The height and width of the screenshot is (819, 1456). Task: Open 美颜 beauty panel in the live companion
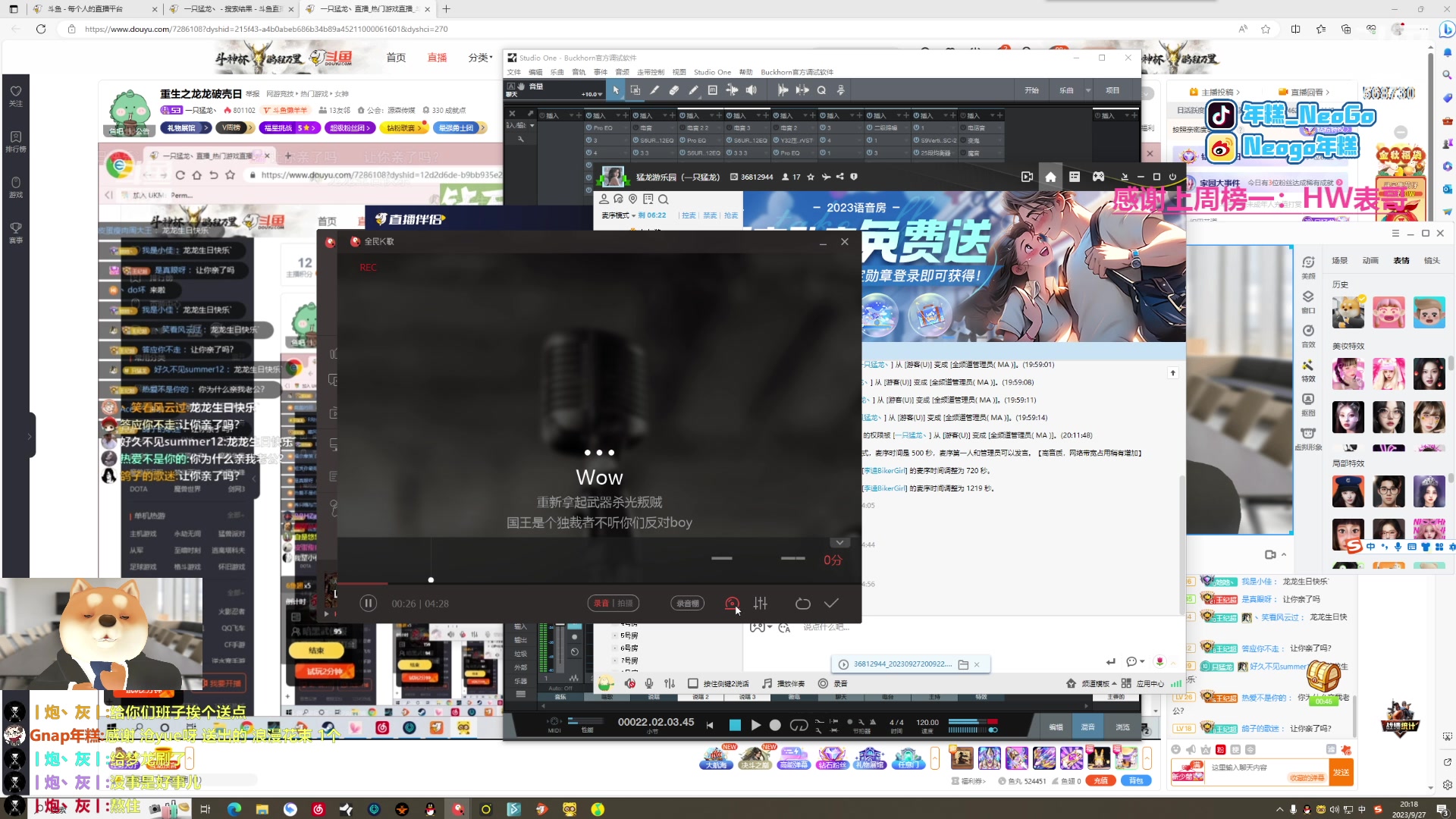[1308, 267]
